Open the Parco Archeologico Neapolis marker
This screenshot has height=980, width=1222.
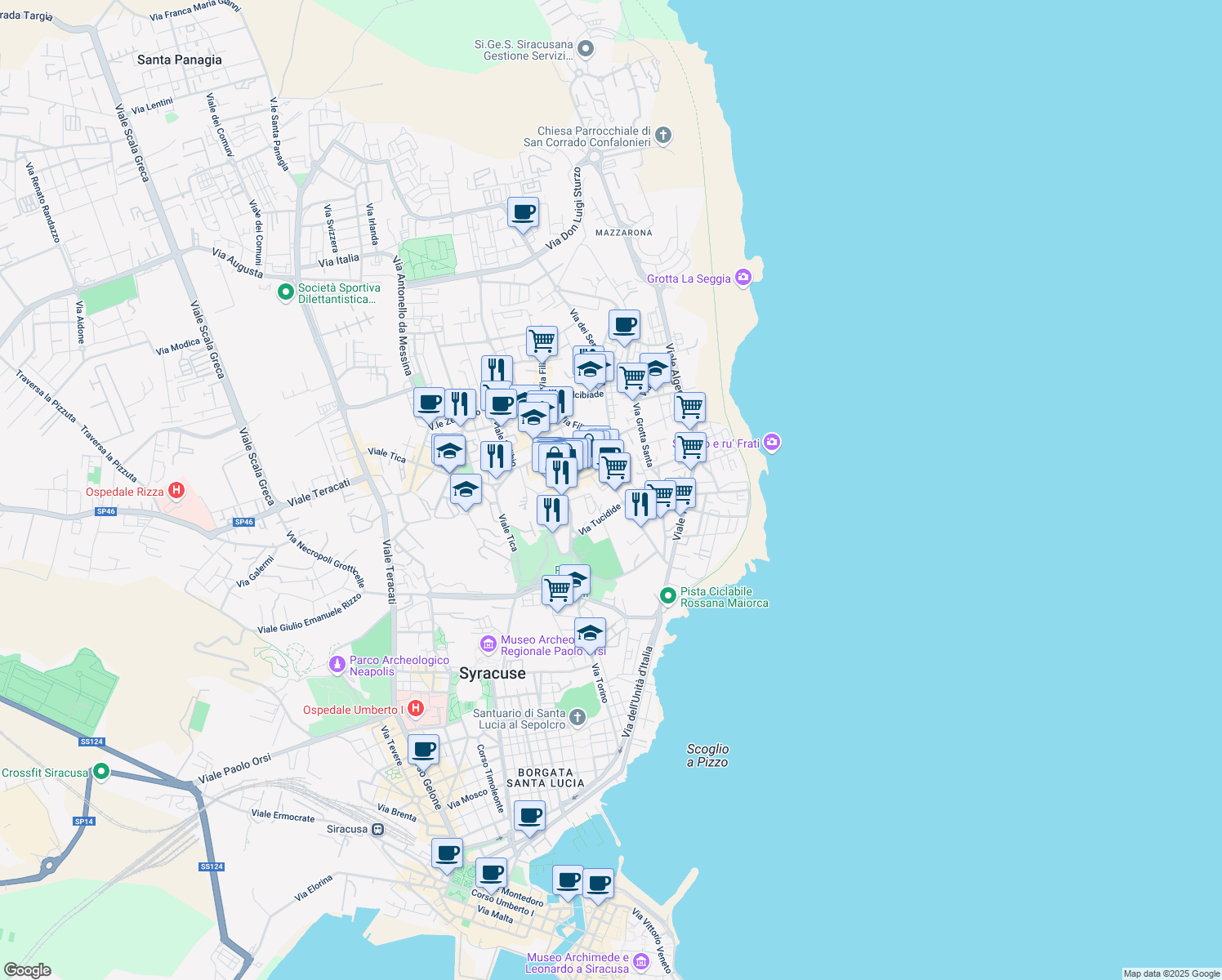click(337, 665)
